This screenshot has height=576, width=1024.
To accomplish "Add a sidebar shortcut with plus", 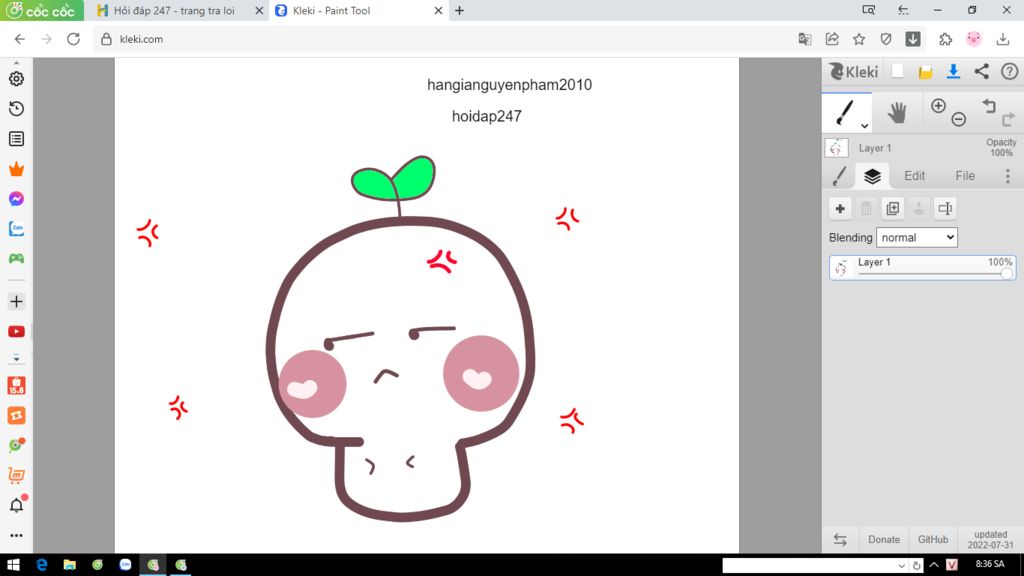I will pos(16,302).
